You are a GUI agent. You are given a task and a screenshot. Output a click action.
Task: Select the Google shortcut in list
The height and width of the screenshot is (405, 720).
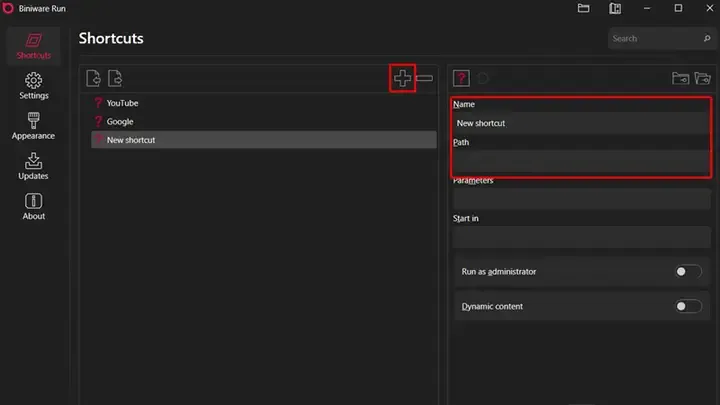pyautogui.click(x=120, y=121)
